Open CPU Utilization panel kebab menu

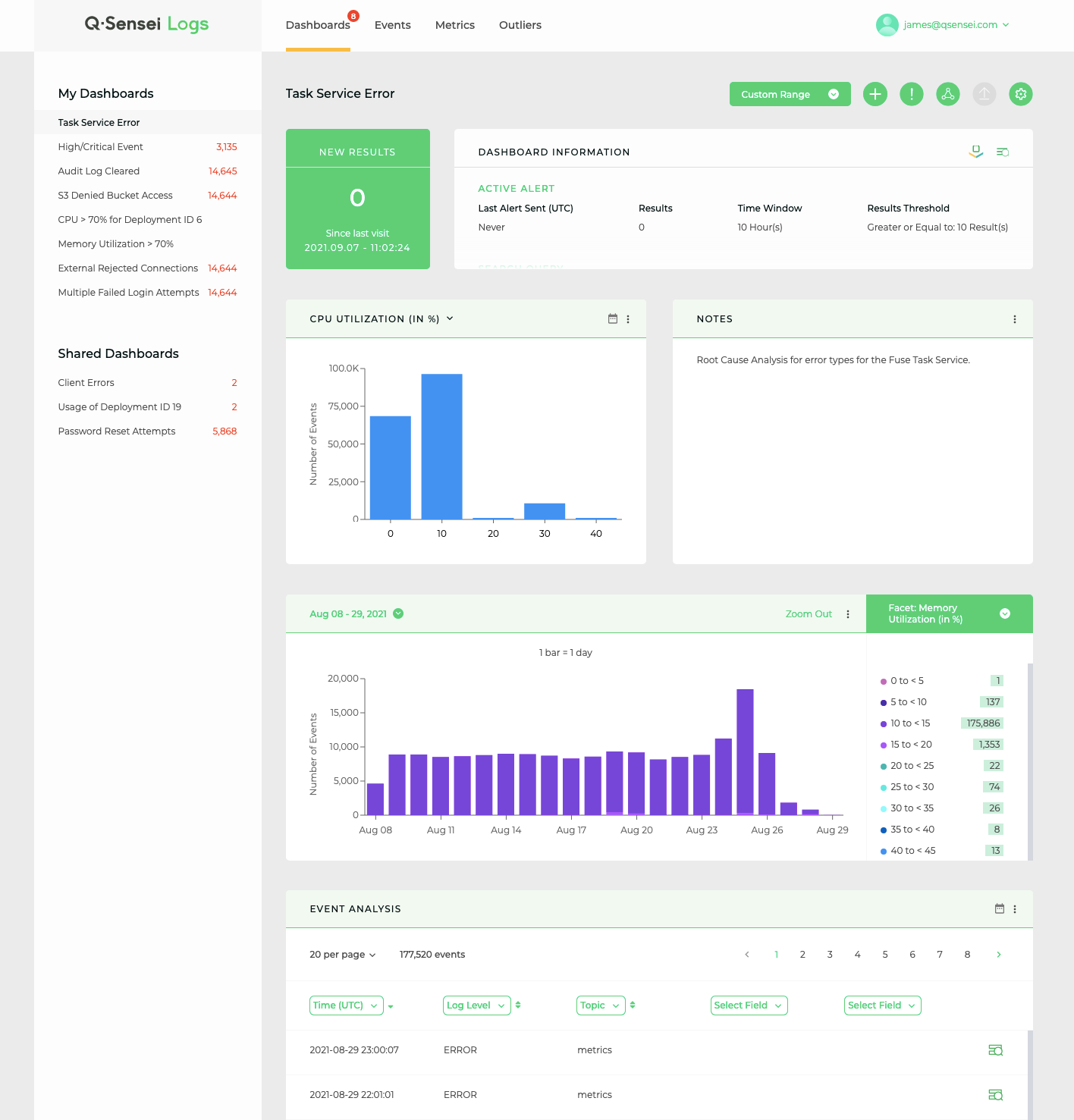628,319
